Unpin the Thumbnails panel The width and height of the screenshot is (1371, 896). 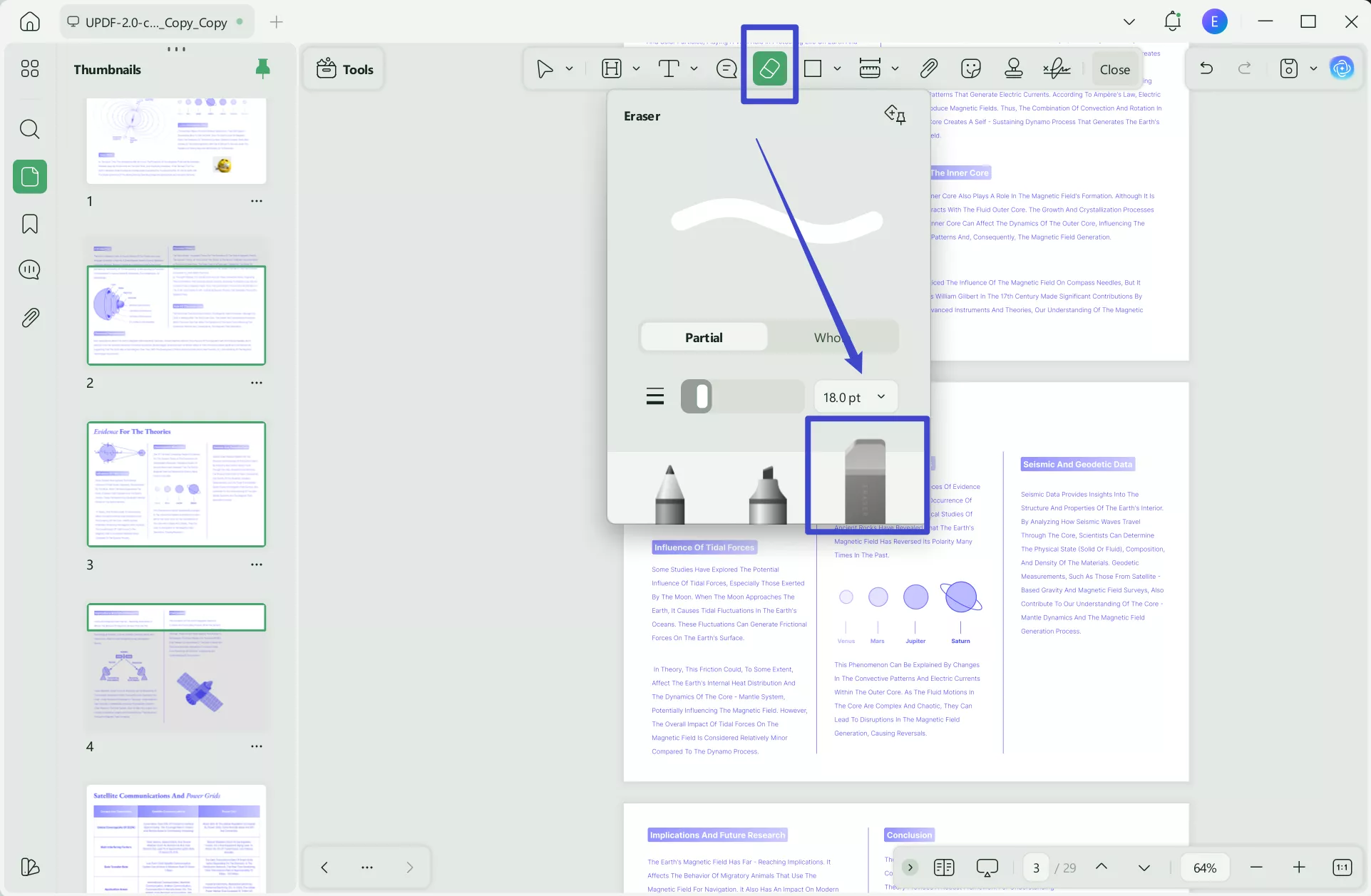pyautogui.click(x=262, y=68)
